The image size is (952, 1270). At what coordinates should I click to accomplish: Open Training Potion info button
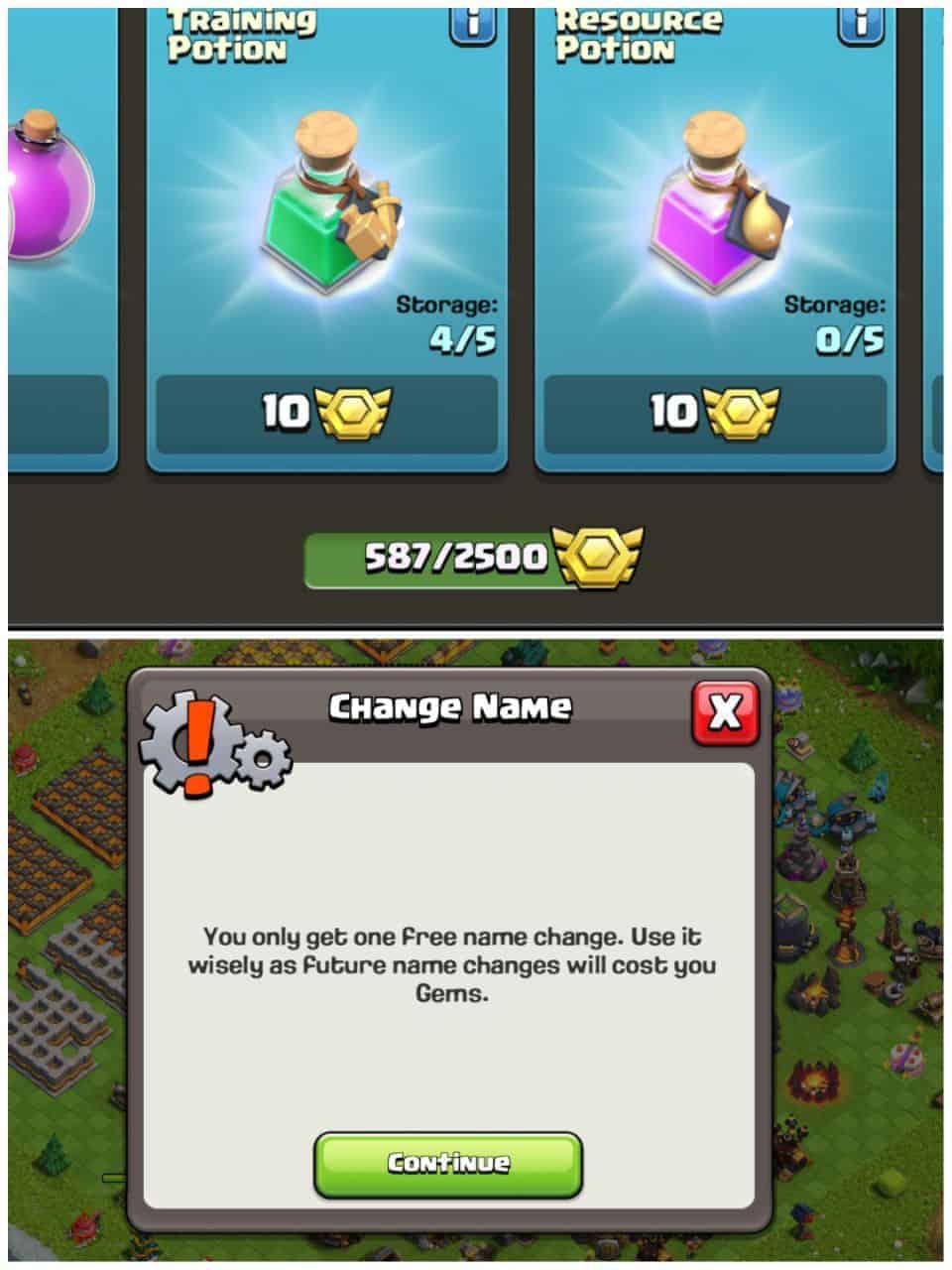pos(473,24)
